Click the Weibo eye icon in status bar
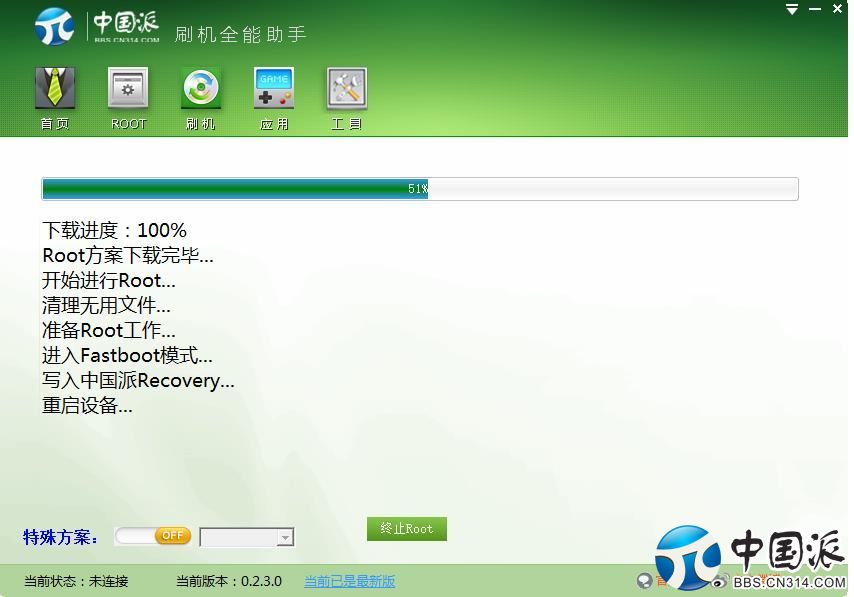 (719, 582)
